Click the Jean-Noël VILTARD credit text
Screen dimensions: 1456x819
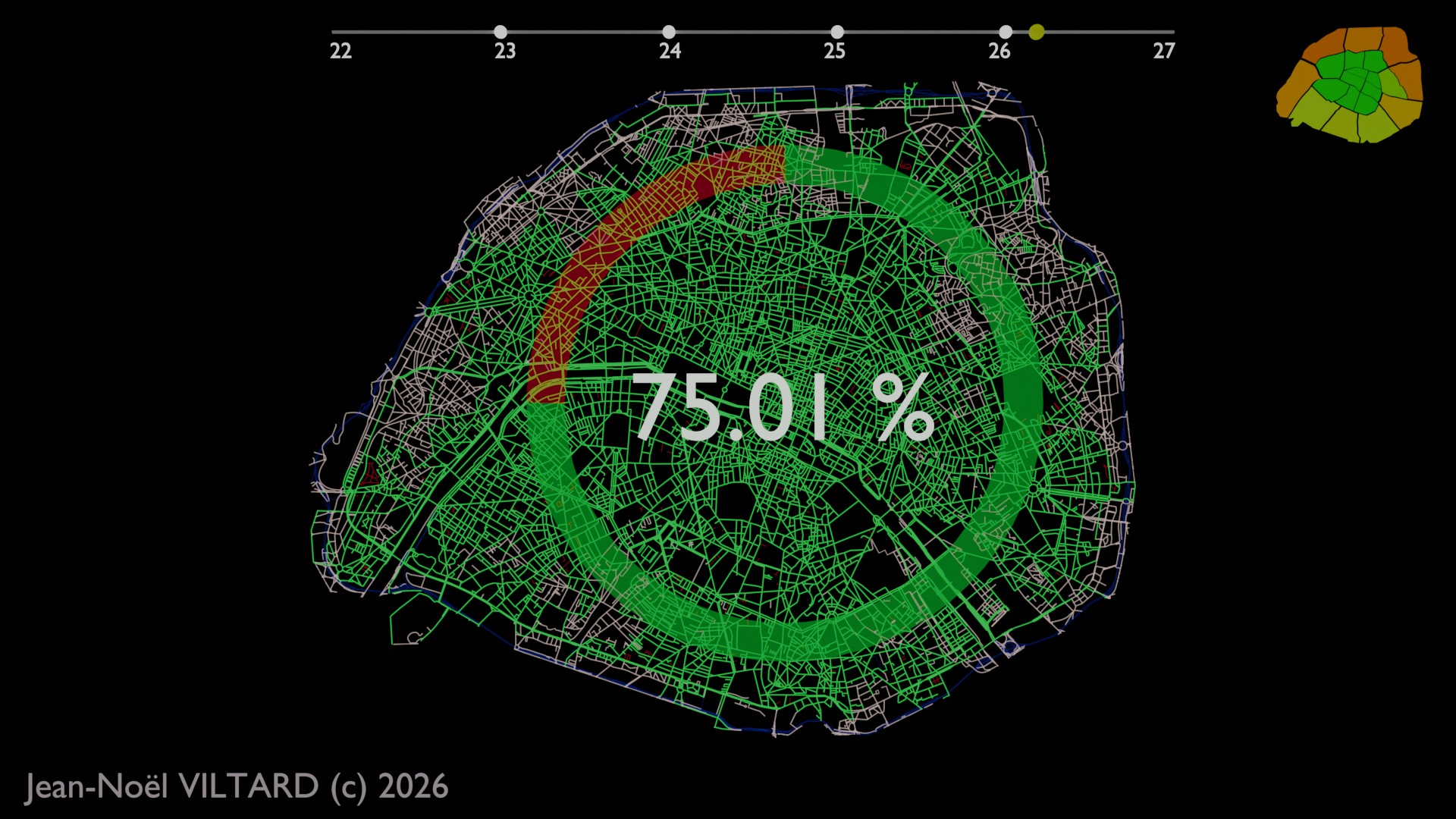pyautogui.click(x=237, y=786)
